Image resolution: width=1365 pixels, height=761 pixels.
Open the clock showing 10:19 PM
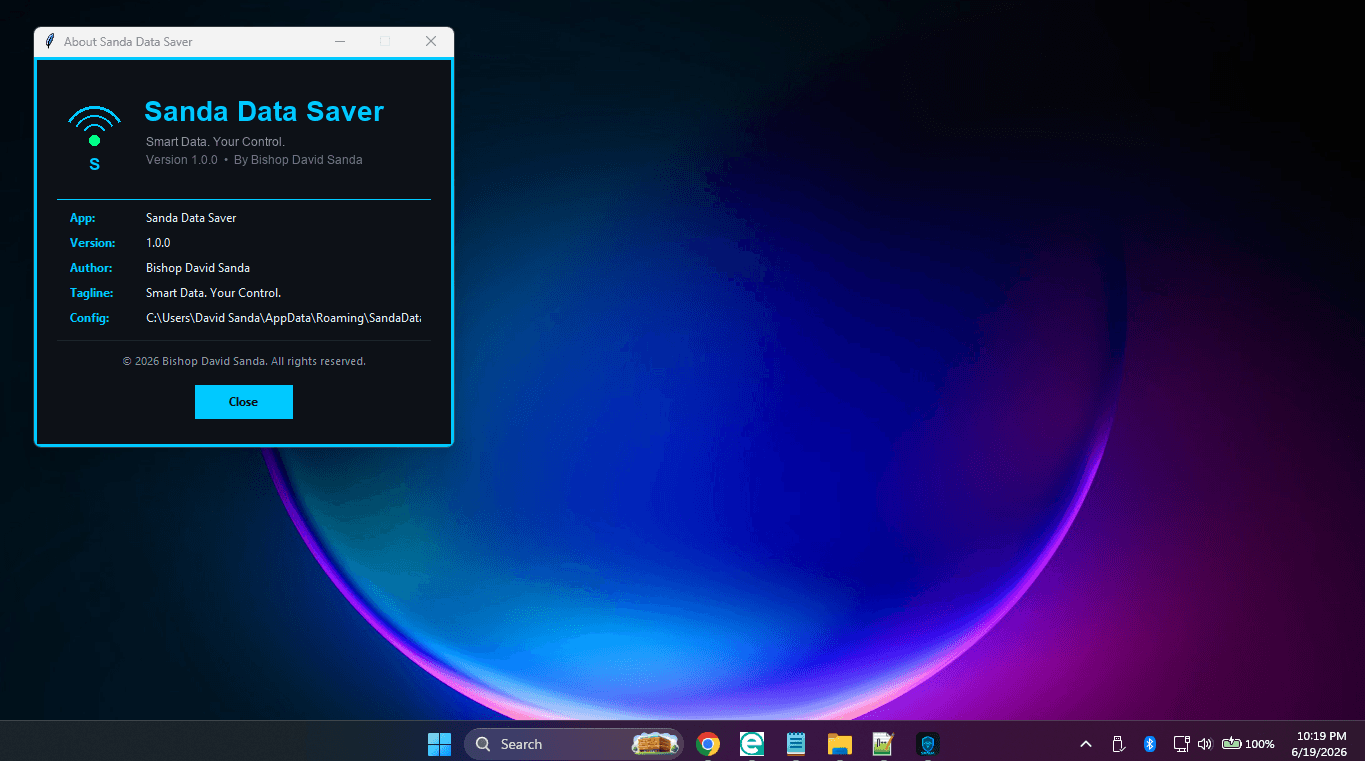[x=1320, y=744]
